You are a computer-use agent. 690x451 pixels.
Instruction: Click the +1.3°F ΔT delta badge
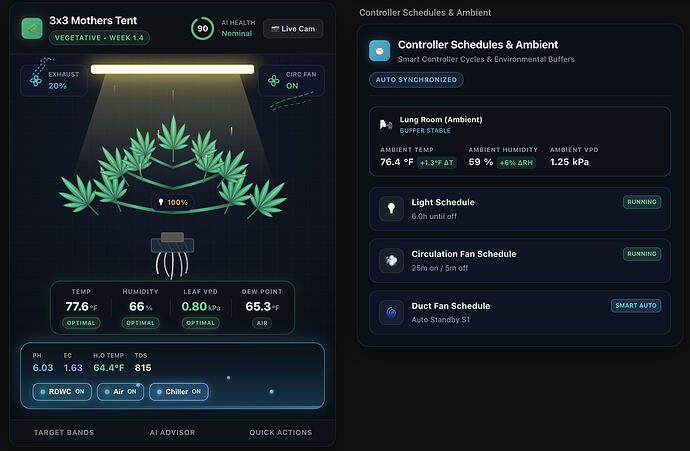tap(437, 163)
